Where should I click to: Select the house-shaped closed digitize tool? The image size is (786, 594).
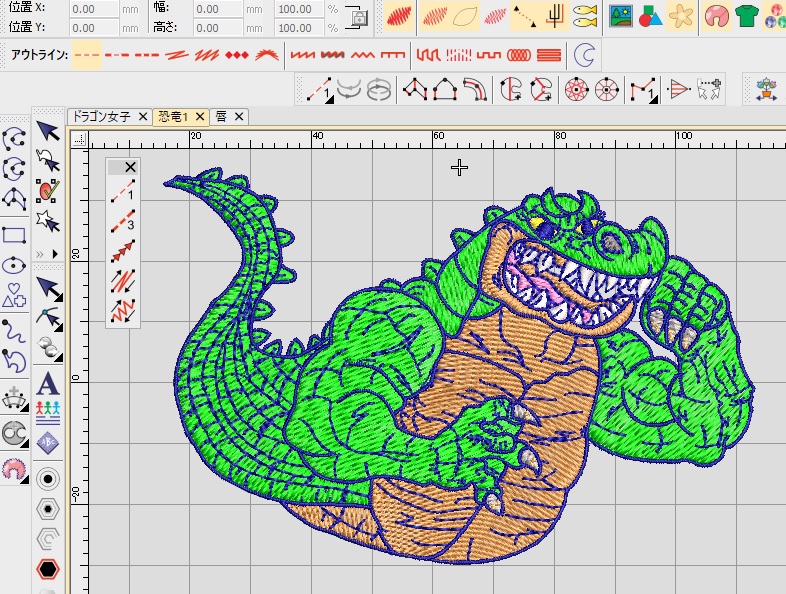coord(445,90)
